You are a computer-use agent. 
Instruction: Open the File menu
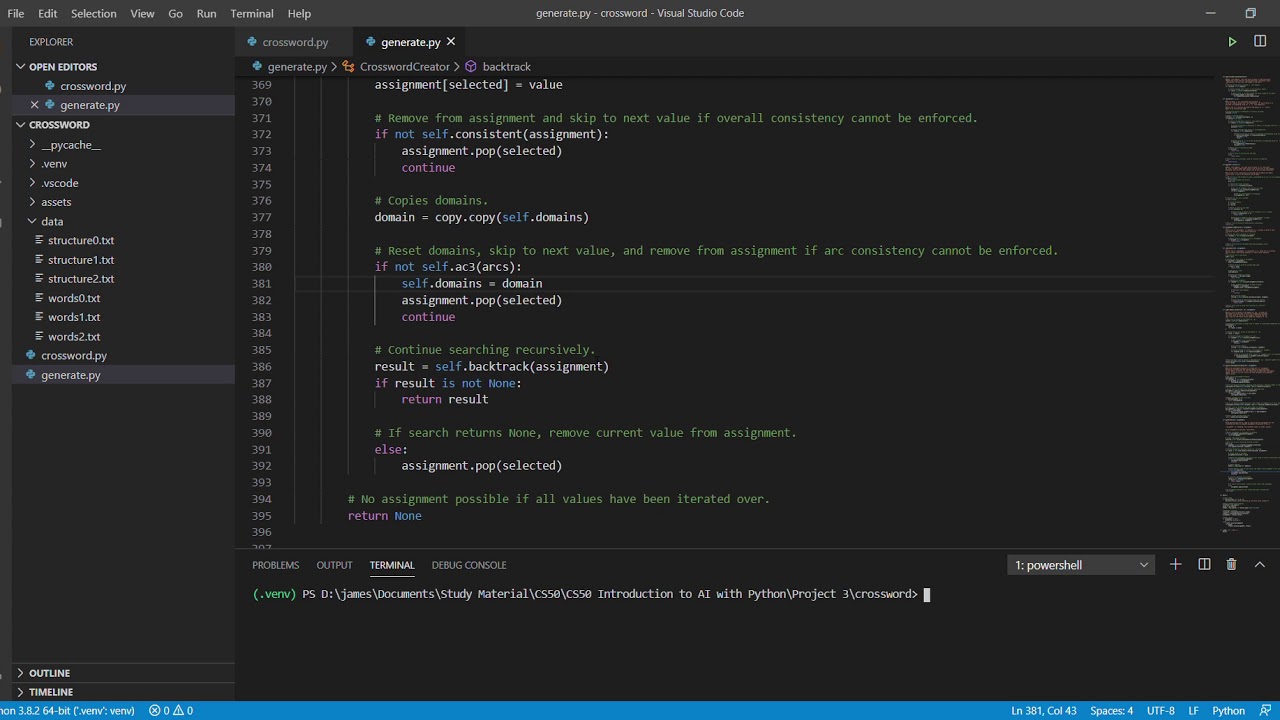tap(16, 13)
